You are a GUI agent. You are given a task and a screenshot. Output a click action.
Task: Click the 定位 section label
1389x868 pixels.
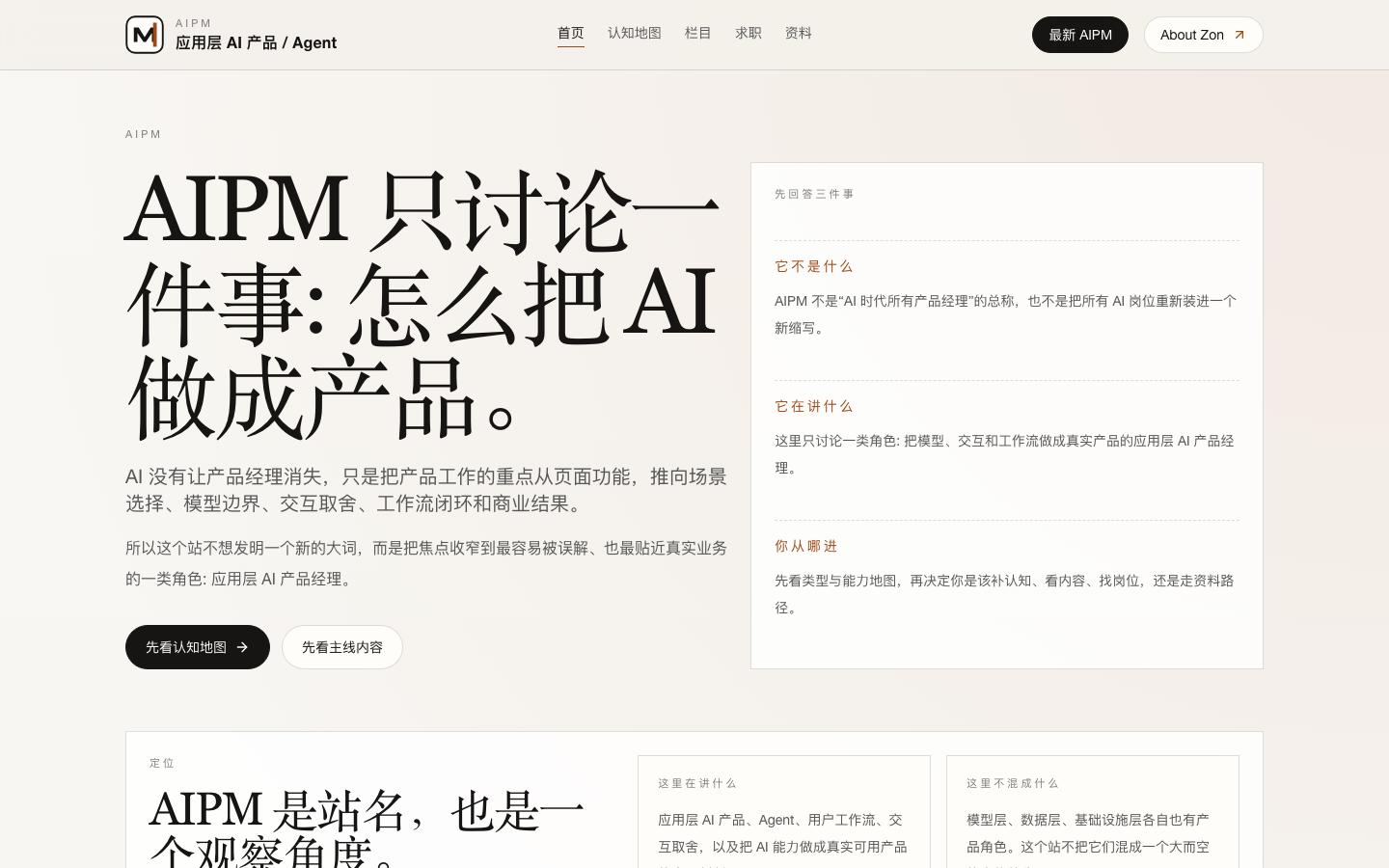pos(162,763)
